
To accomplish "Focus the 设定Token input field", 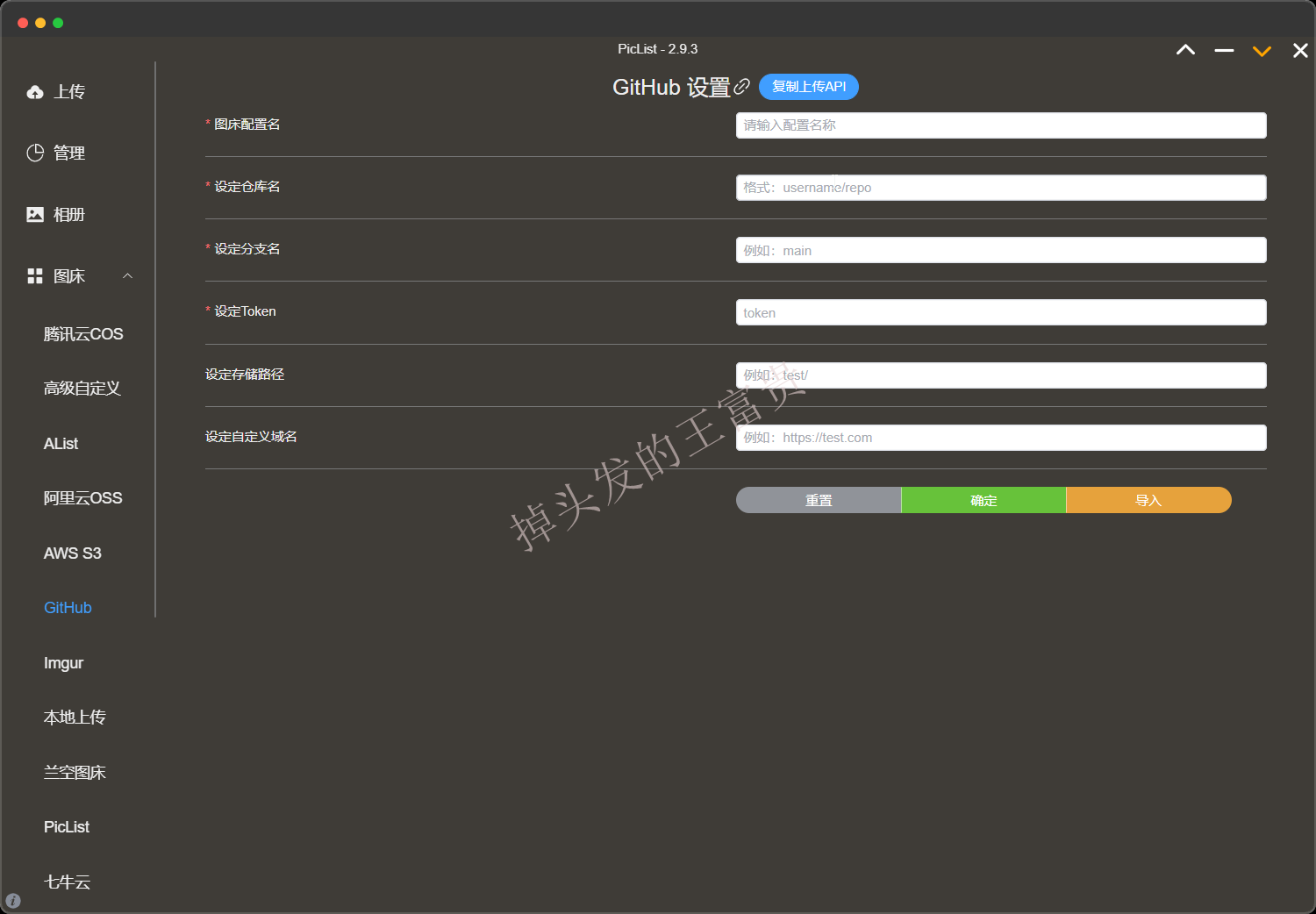I will click(1001, 312).
